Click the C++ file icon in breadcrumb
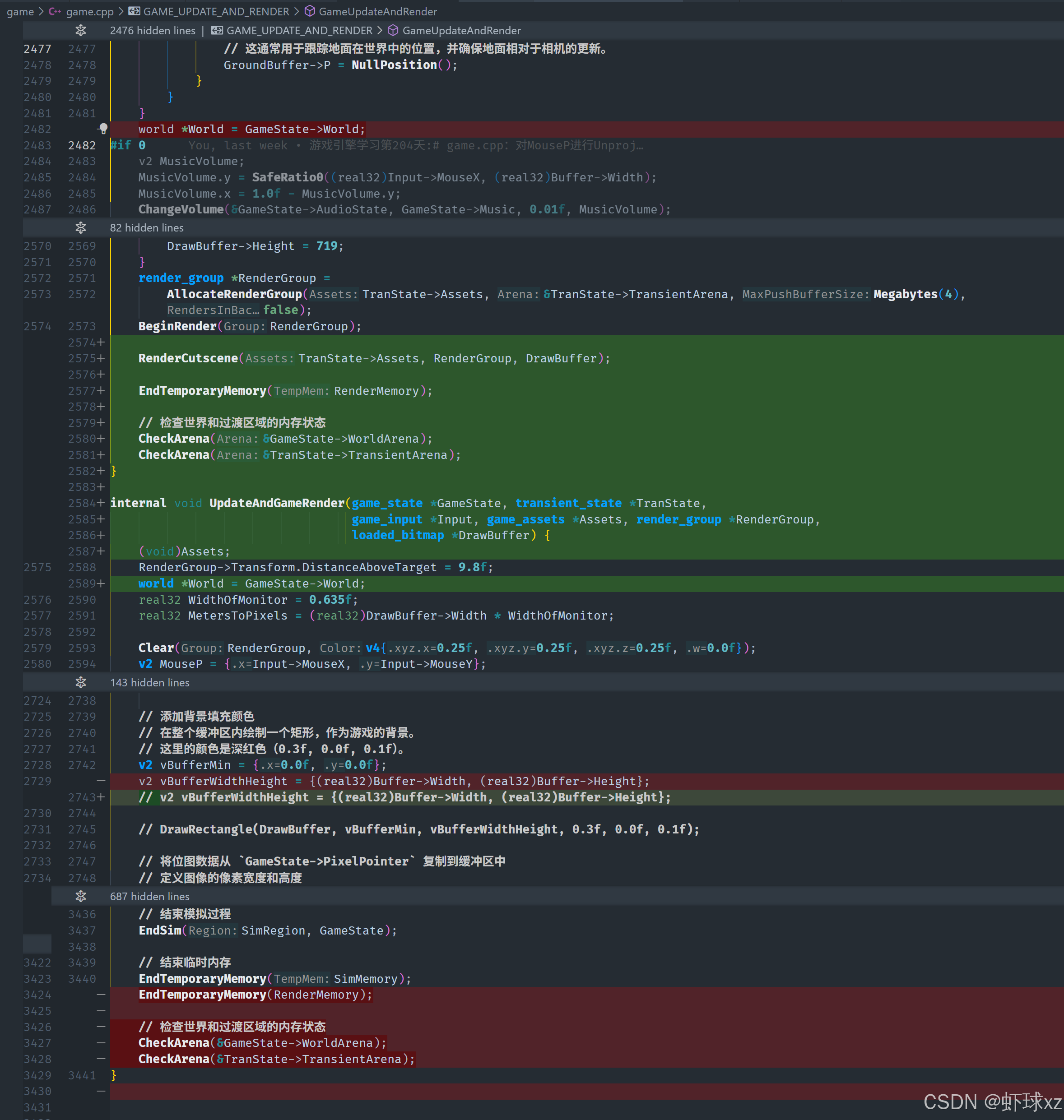Screen dimensions: 1064x1120 [x=55, y=11]
